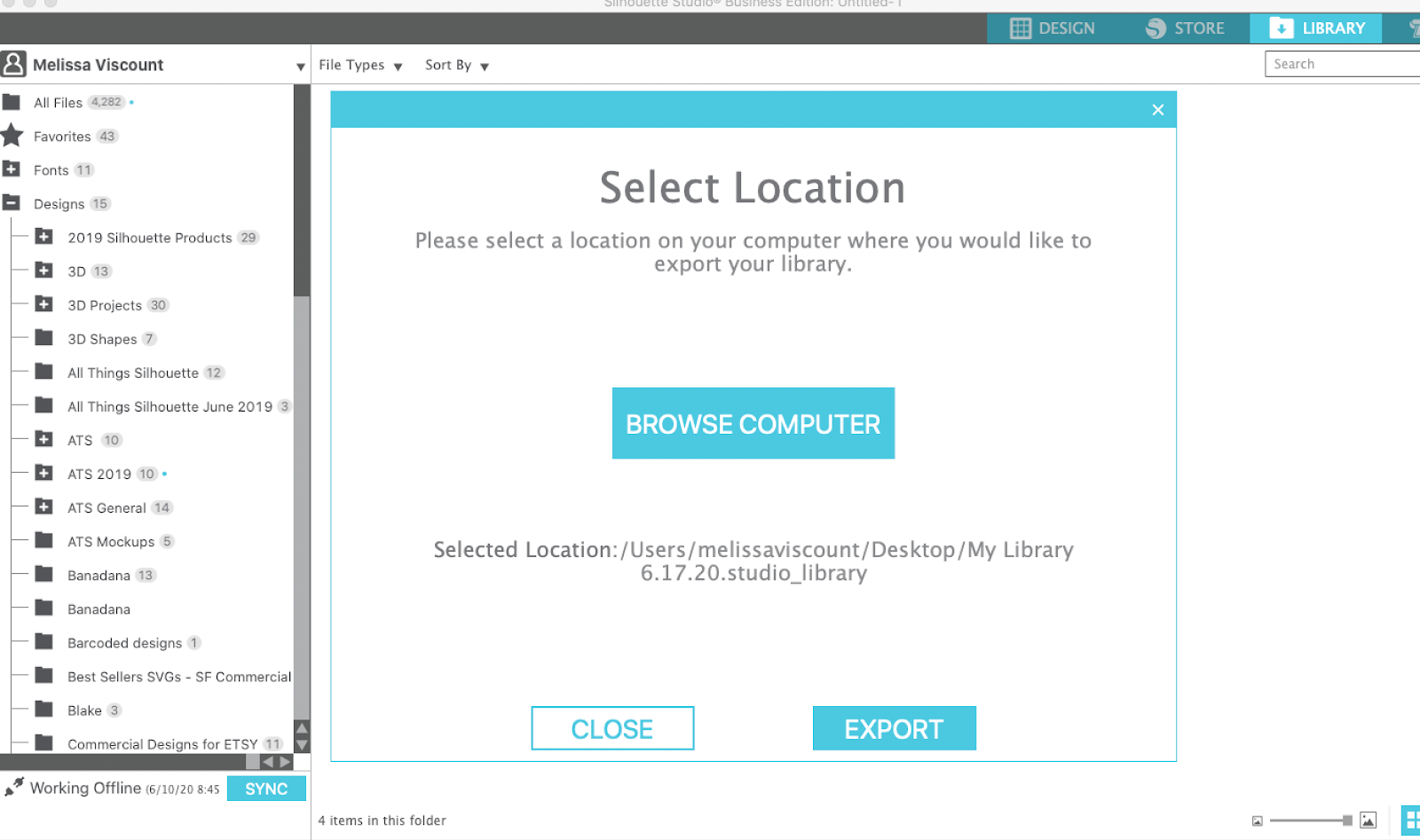The image size is (1420, 840).
Task: Open the Melissa Viscount profile icon
Action: [13, 63]
